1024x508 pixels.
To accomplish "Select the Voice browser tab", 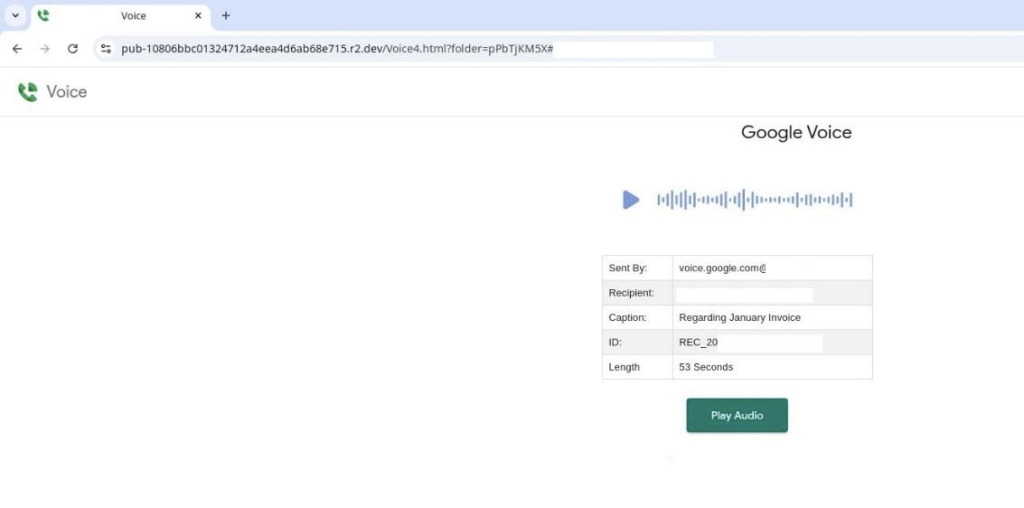I will [x=121, y=16].
